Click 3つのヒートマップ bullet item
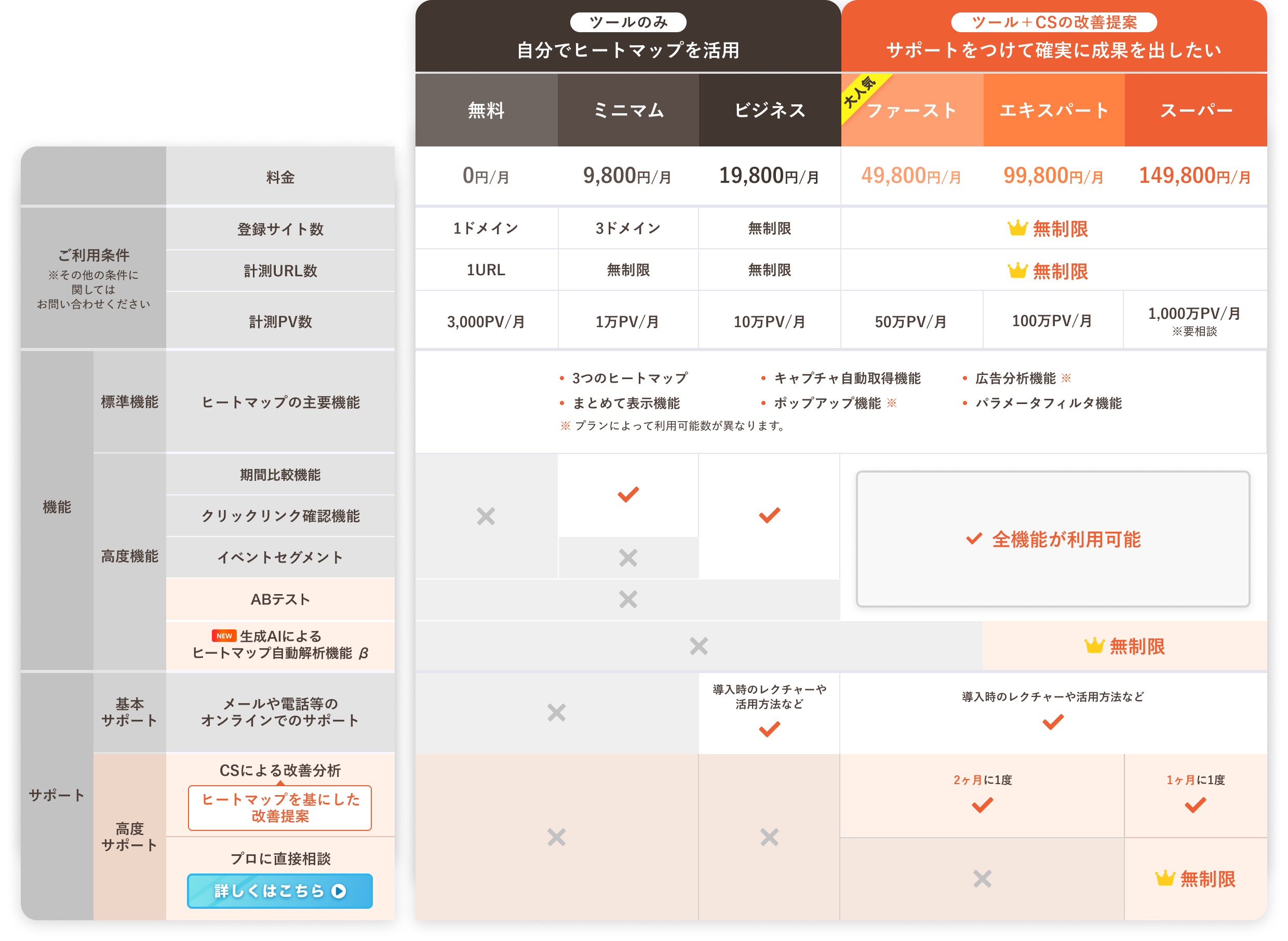The image size is (1288, 941). [x=623, y=378]
